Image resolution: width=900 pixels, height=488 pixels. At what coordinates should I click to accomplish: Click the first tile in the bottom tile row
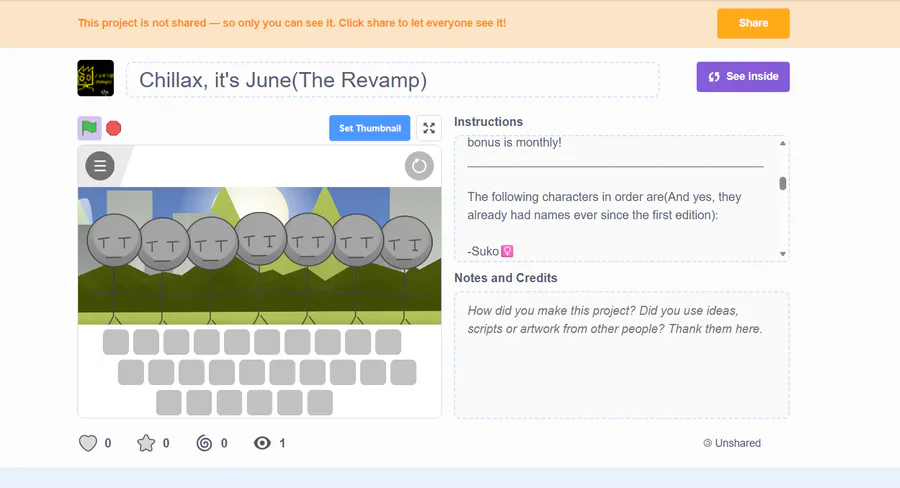[169, 402]
